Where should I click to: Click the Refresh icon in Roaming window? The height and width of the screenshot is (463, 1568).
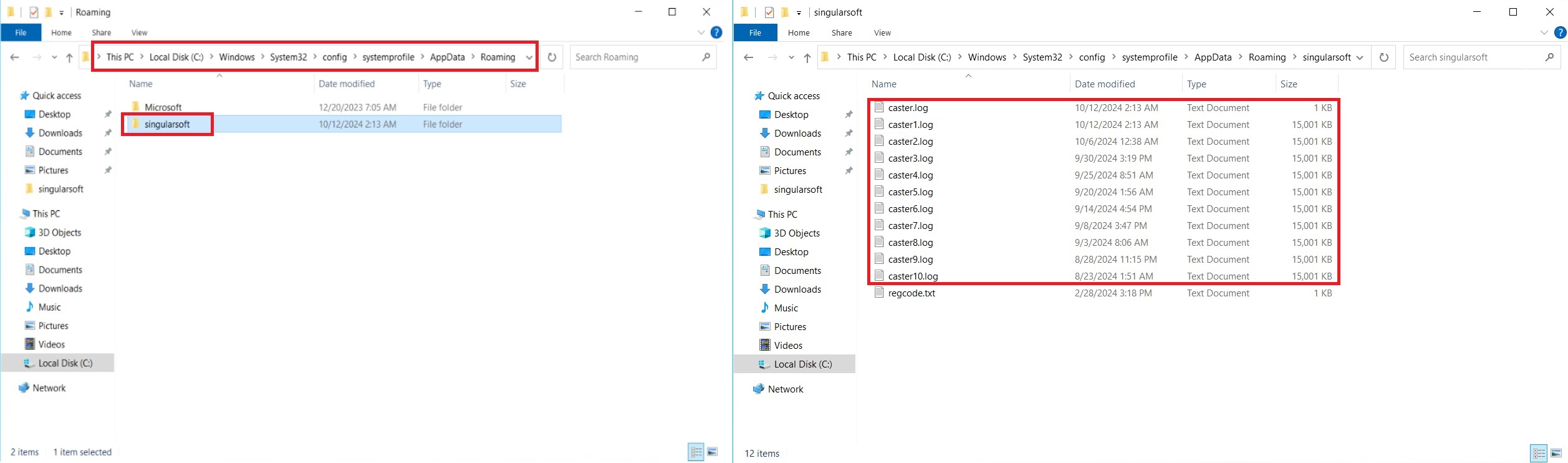pyautogui.click(x=552, y=57)
